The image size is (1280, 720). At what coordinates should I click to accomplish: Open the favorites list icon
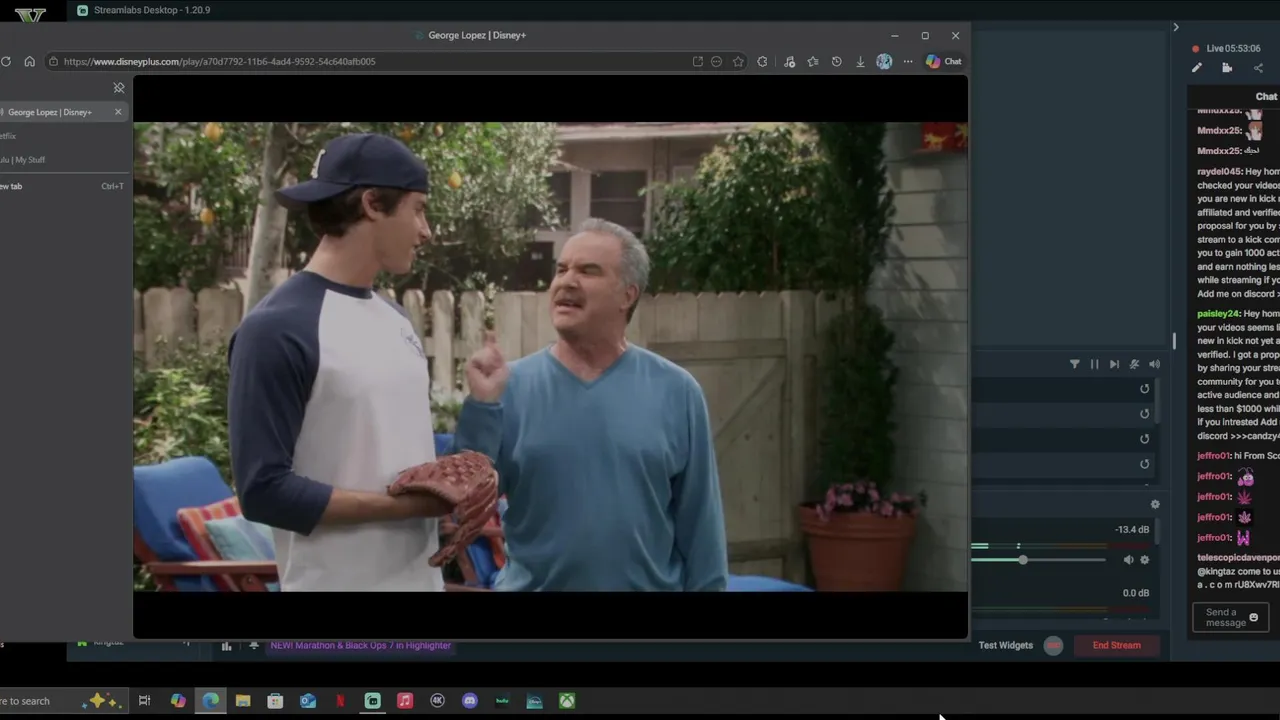813,61
